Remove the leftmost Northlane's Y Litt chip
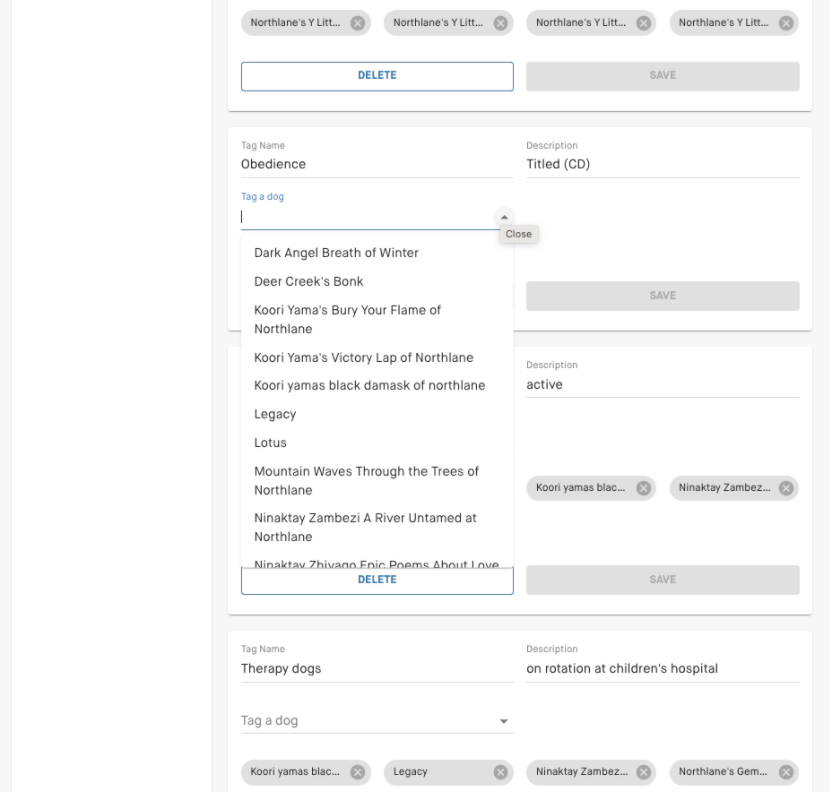830x792 pixels. click(x=357, y=23)
